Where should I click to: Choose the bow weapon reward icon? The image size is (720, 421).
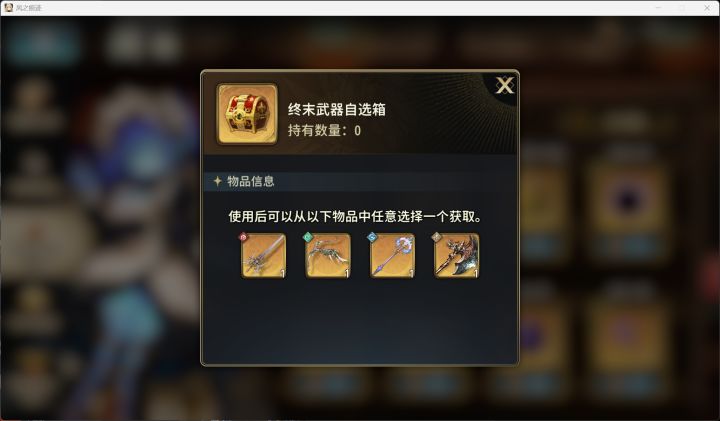coord(328,256)
